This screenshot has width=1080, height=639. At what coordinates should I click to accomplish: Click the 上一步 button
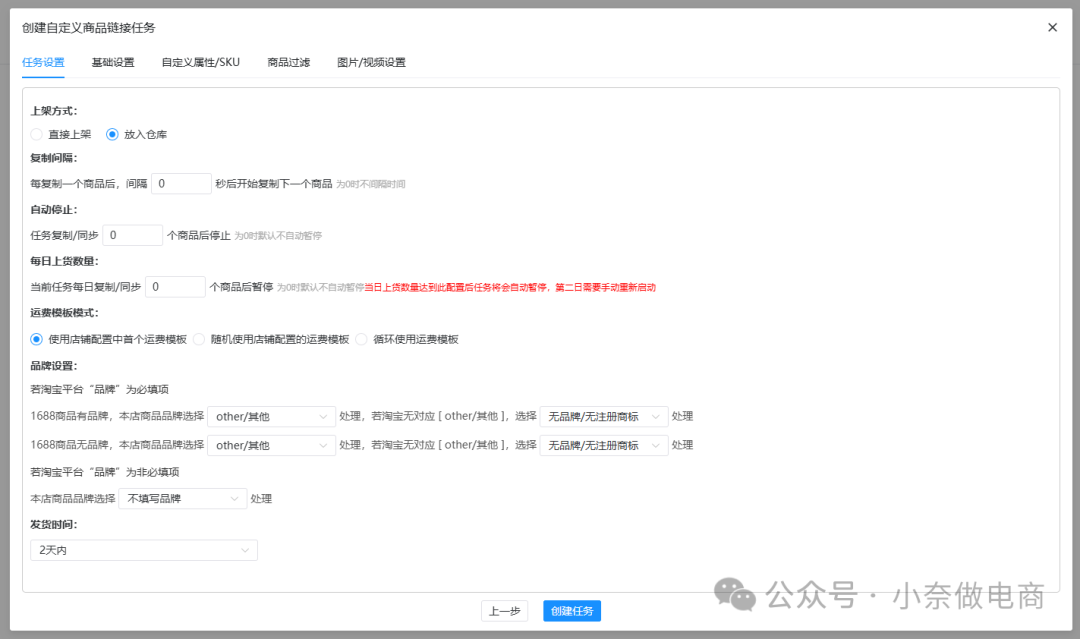click(504, 611)
